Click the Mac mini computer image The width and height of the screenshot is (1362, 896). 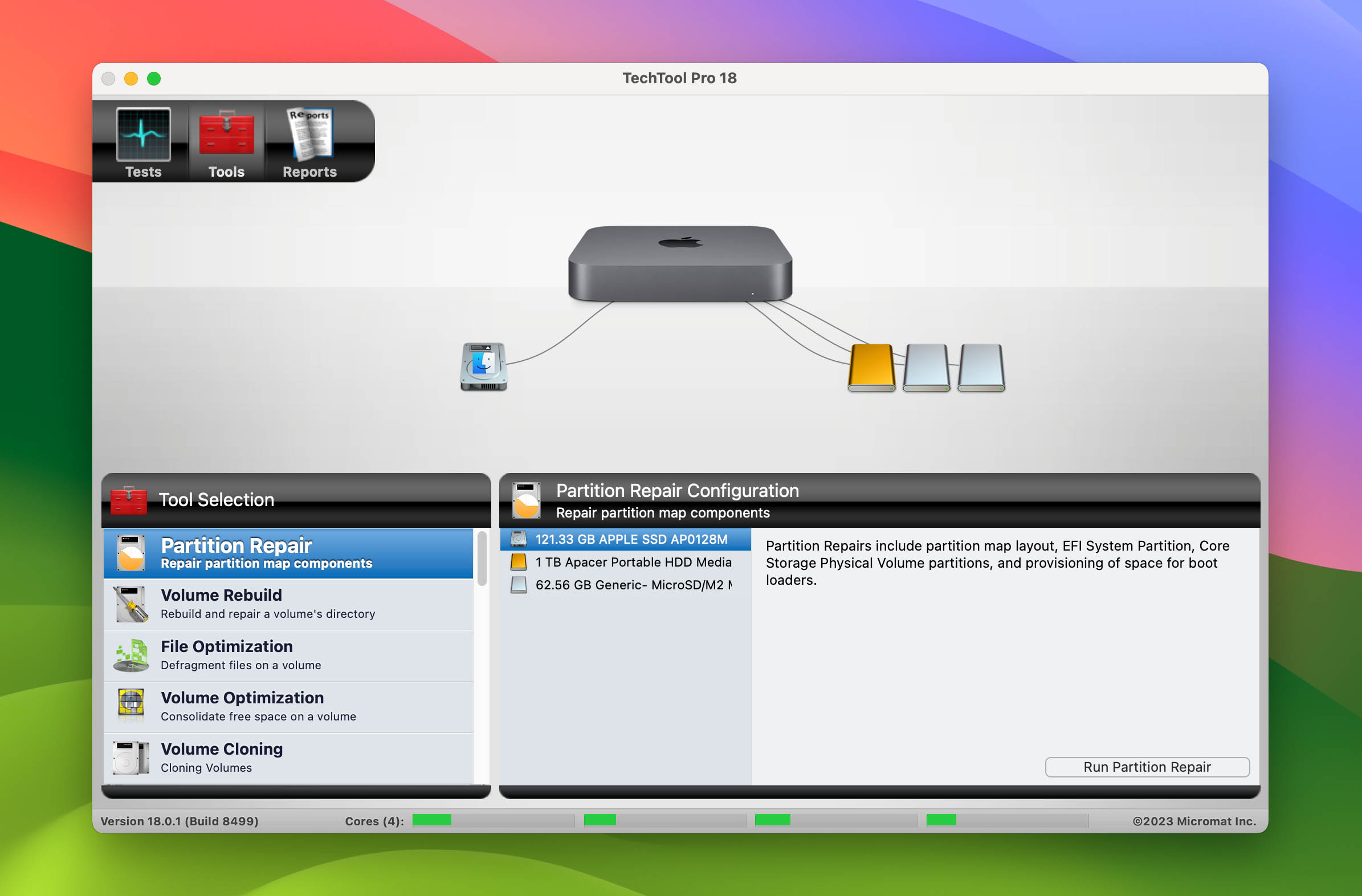[x=680, y=263]
